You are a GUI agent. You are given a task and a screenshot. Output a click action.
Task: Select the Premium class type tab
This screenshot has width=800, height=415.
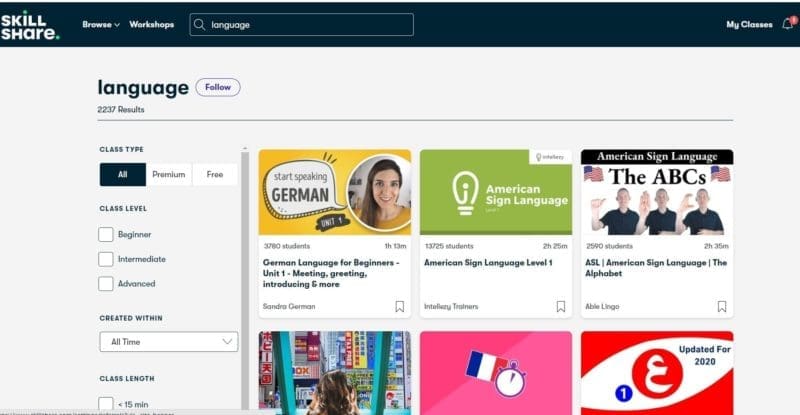point(169,175)
